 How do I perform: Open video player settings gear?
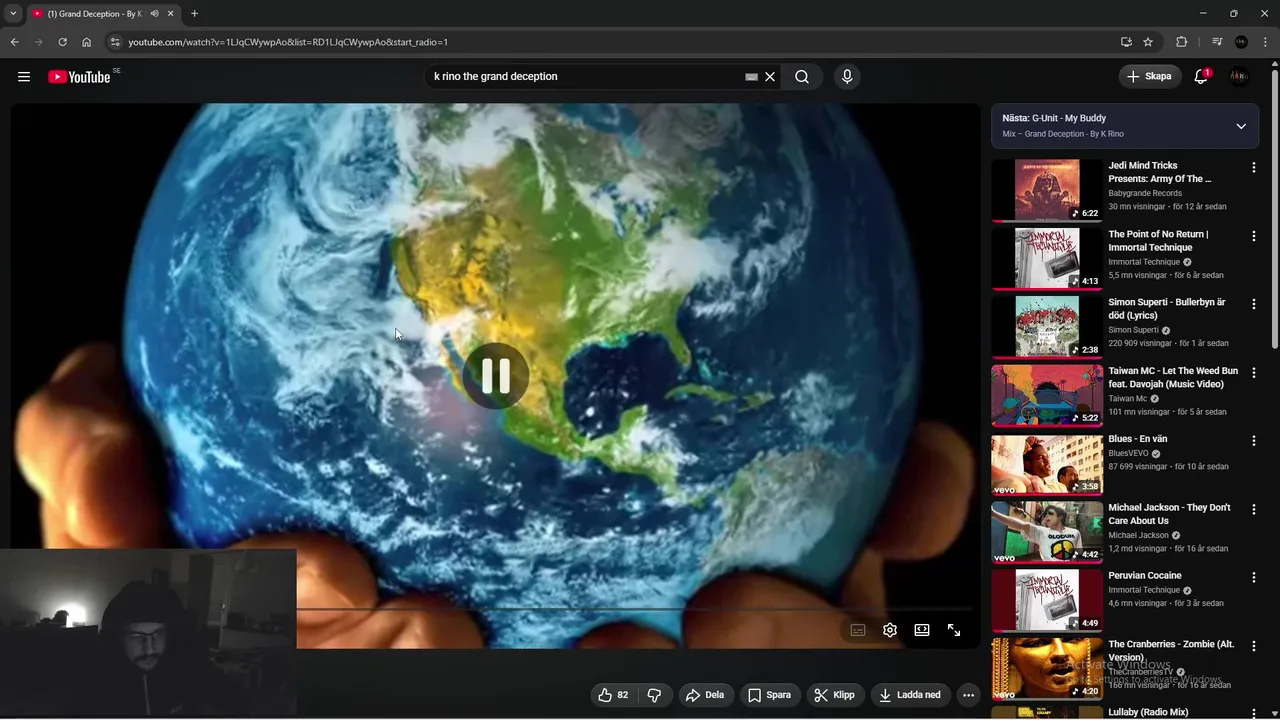point(890,630)
